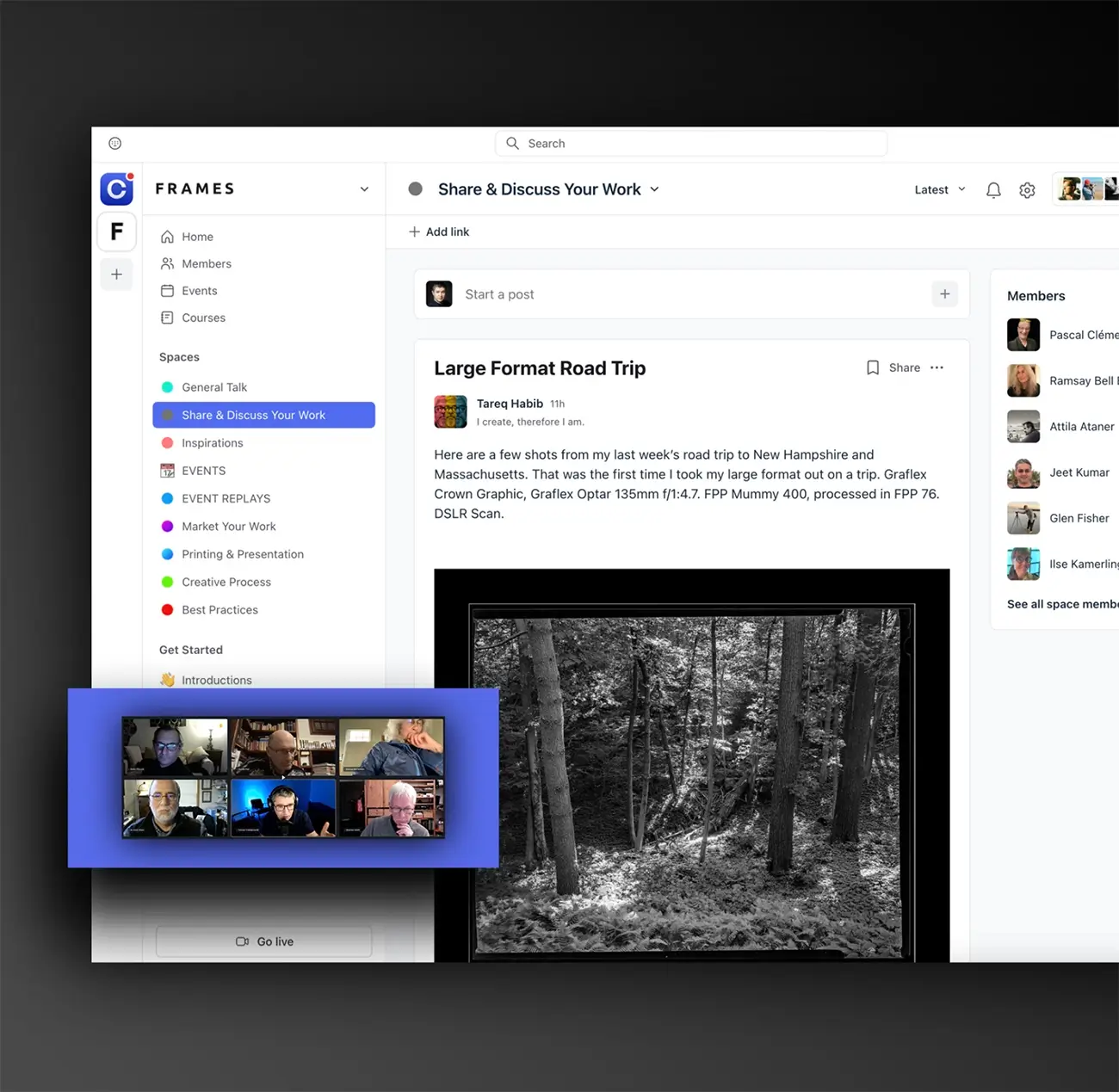The image size is (1119, 1092).
Task: Click Ramsay Bell's member avatar
Action: click(x=1023, y=380)
